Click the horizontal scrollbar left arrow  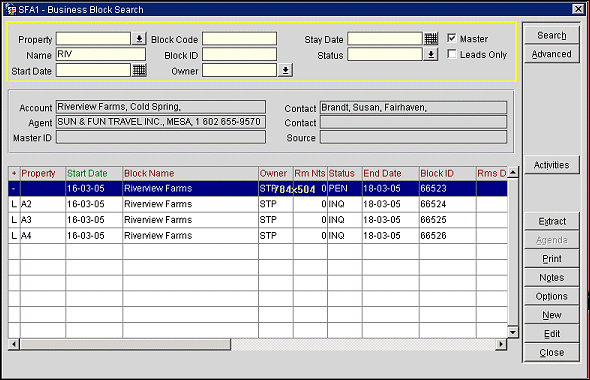pyautogui.click(x=14, y=344)
